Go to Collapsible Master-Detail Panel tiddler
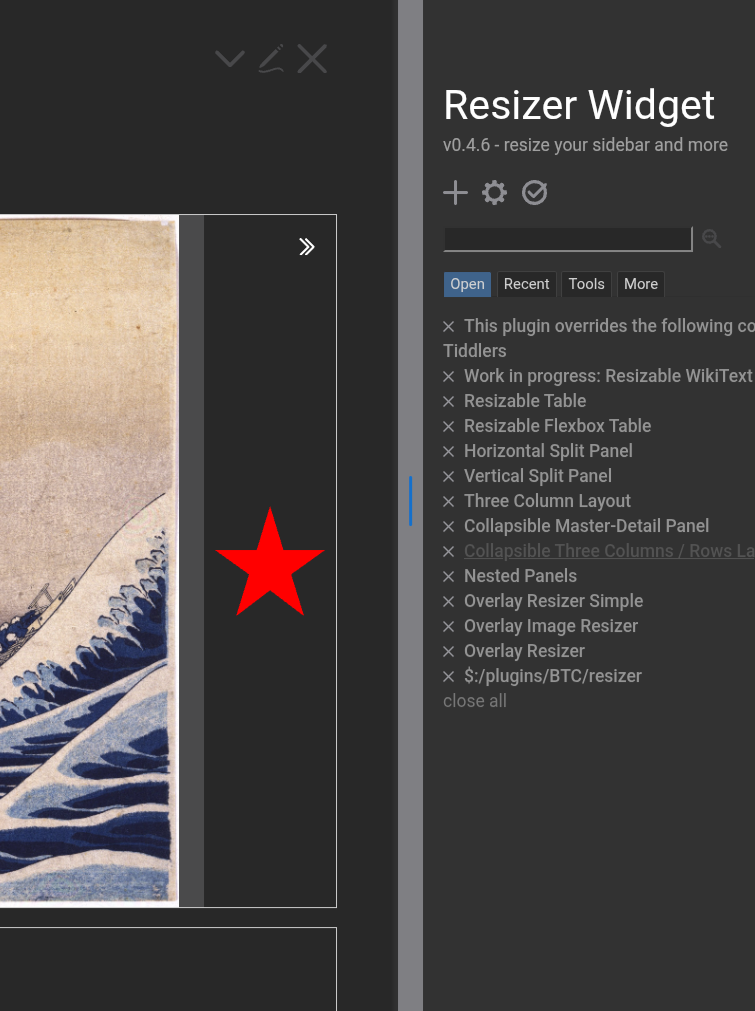The height and width of the screenshot is (1011, 755). (x=587, y=526)
